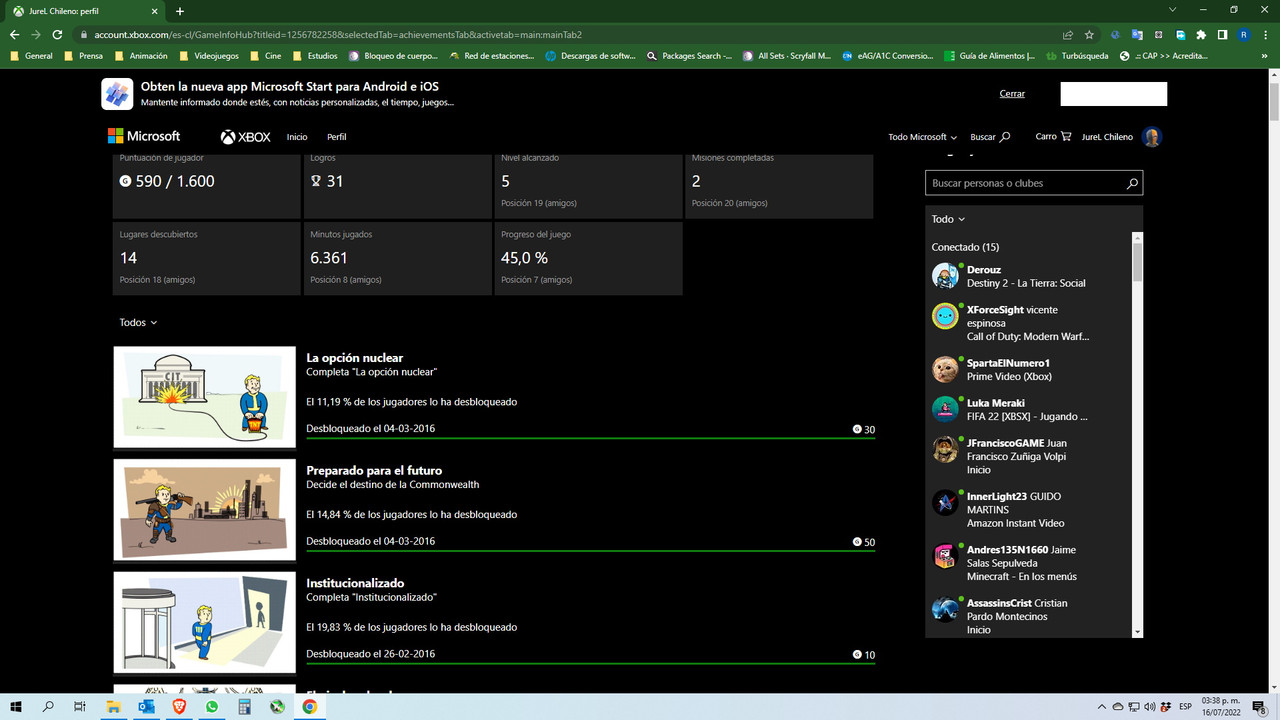Select friend InnerLight23 in the list

(1030, 509)
